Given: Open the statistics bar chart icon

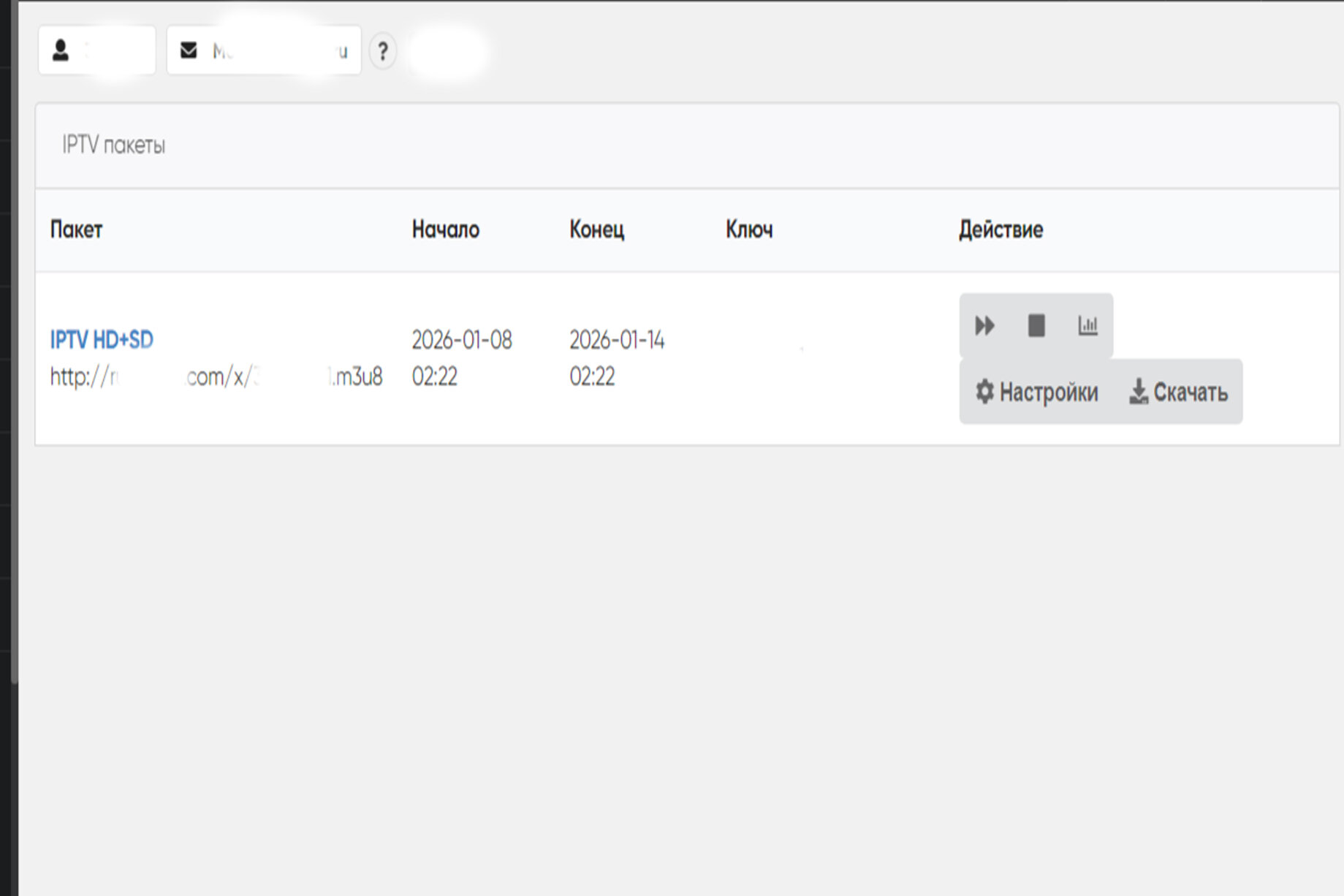Looking at the screenshot, I should (1087, 326).
